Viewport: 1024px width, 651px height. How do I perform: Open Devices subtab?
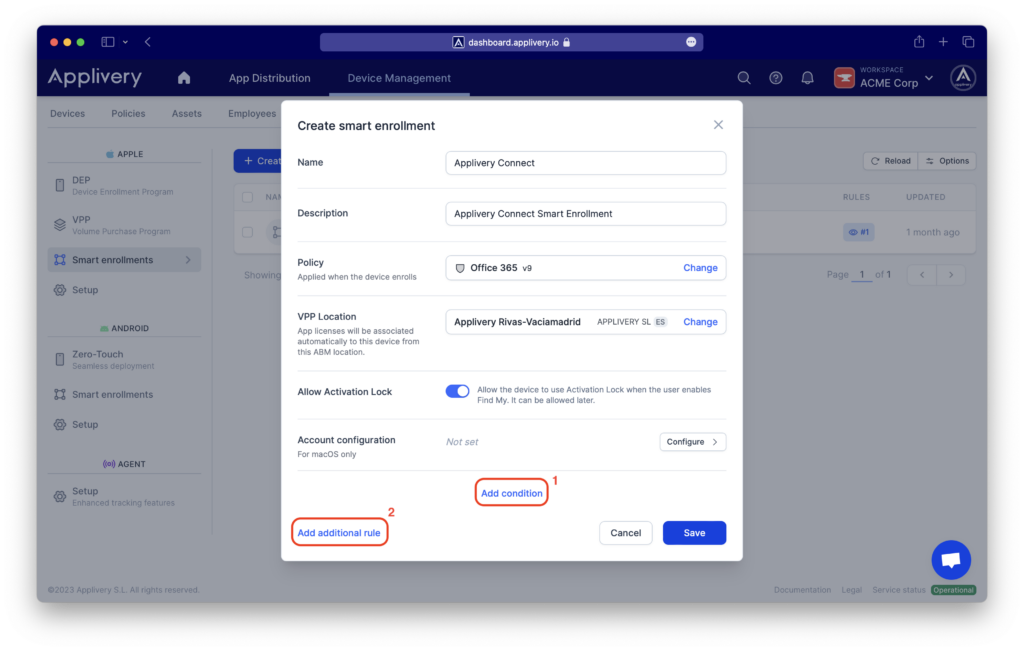click(67, 114)
